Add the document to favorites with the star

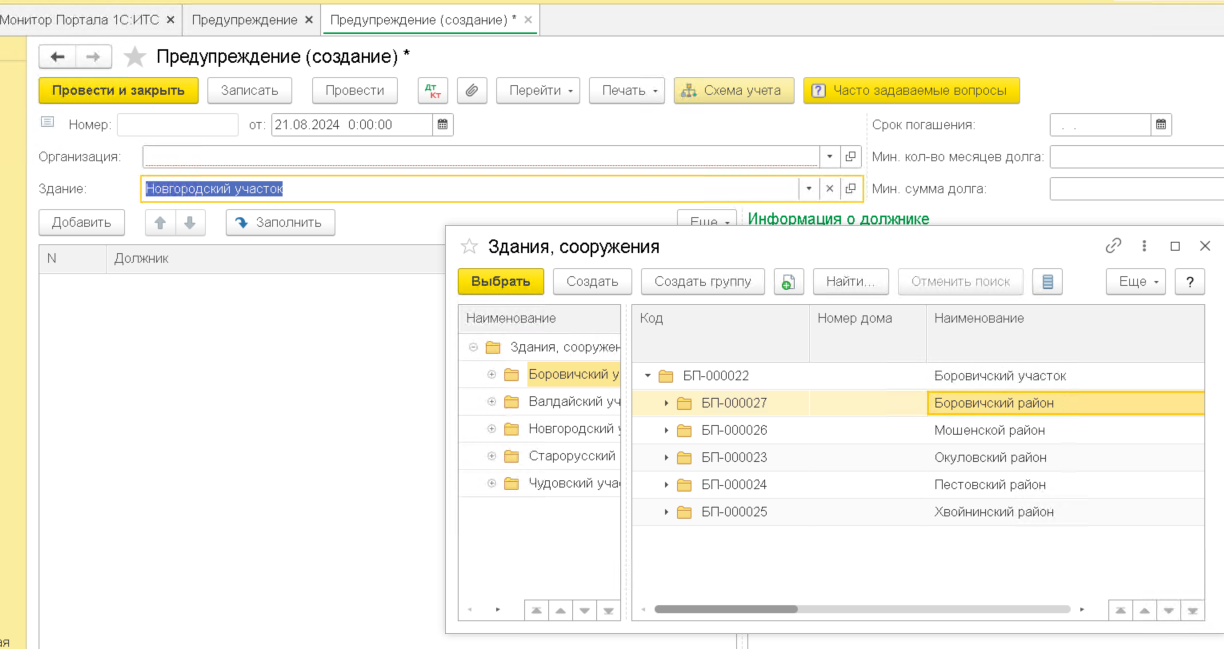[x=135, y=57]
